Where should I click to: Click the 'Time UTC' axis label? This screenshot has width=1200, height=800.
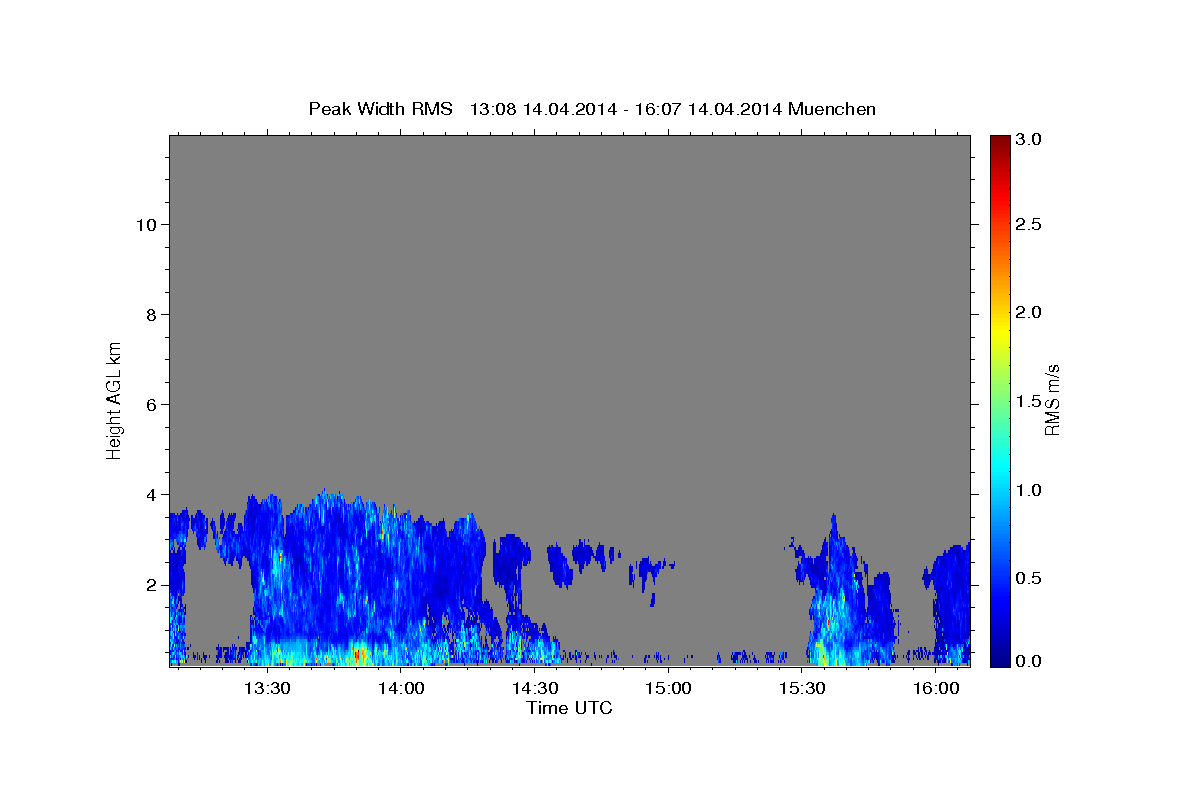tap(569, 708)
